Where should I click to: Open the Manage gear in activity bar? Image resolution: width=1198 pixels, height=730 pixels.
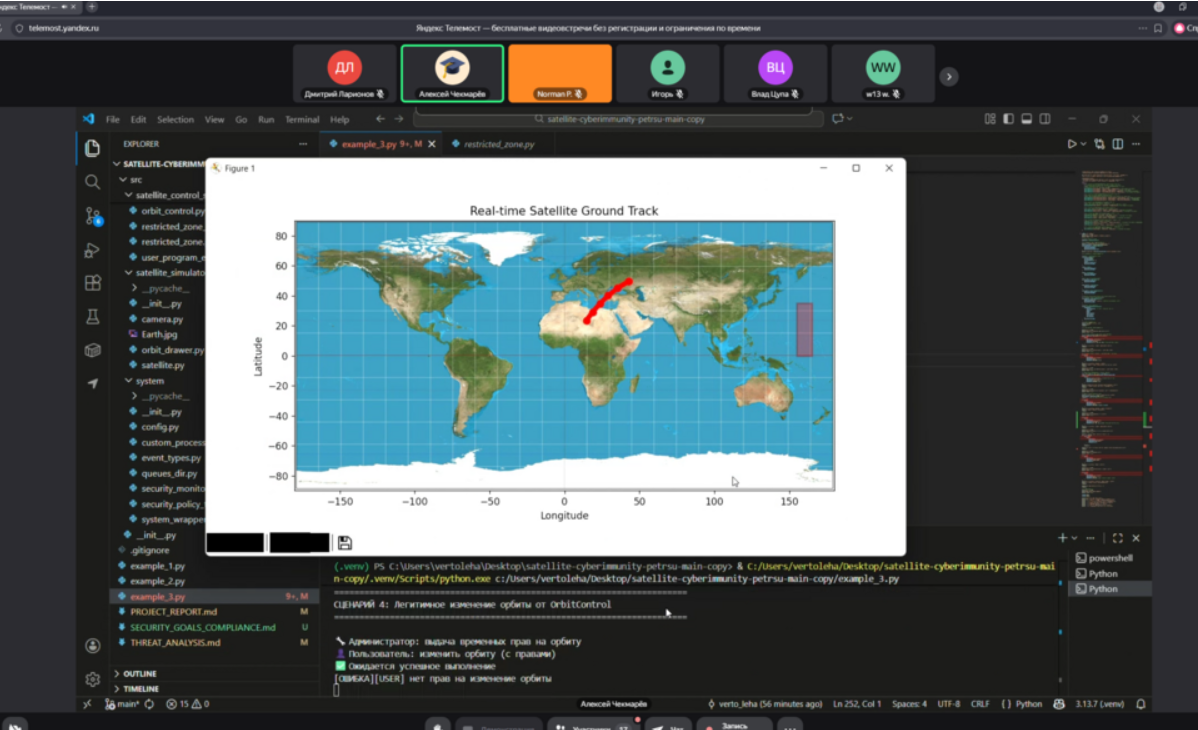pos(92,679)
